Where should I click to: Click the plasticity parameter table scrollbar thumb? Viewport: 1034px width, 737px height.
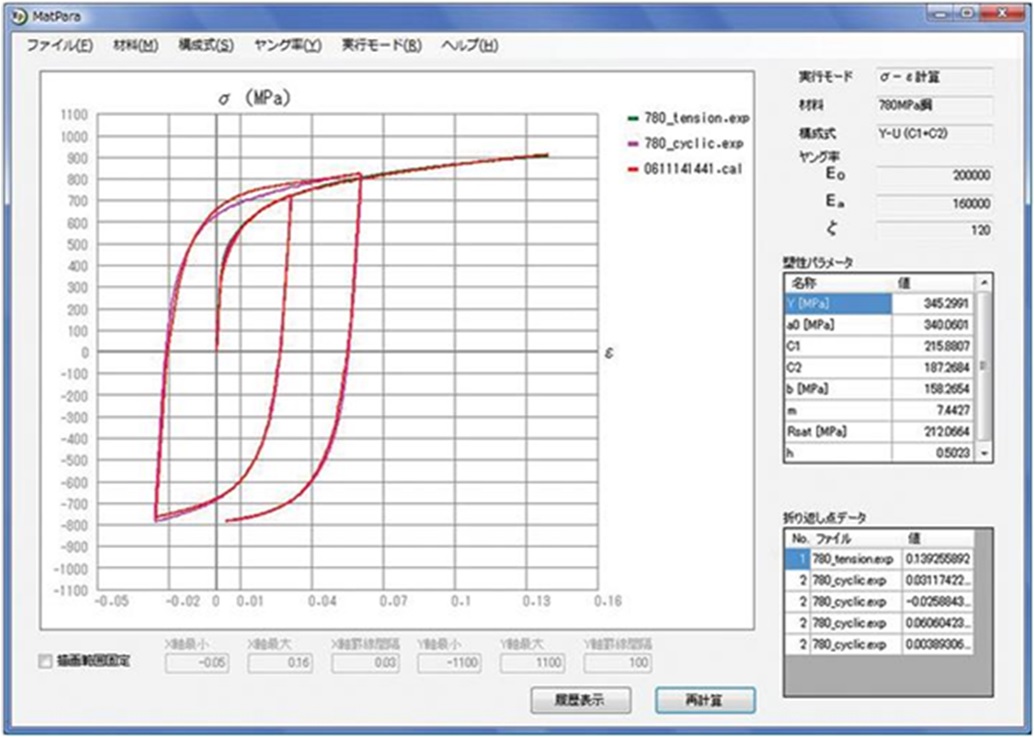point(984,365)
